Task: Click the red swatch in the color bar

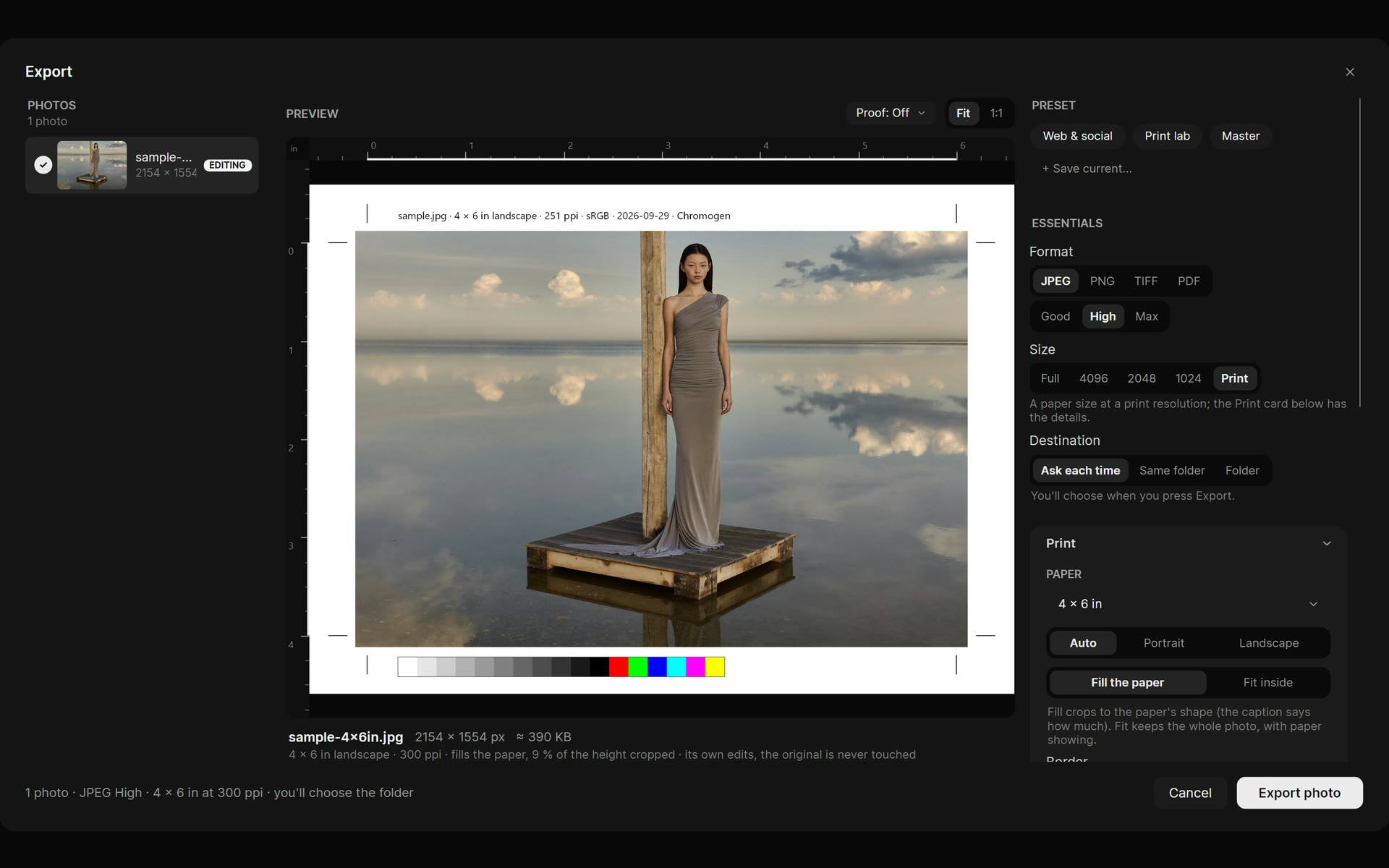Action: click(619, 667)
